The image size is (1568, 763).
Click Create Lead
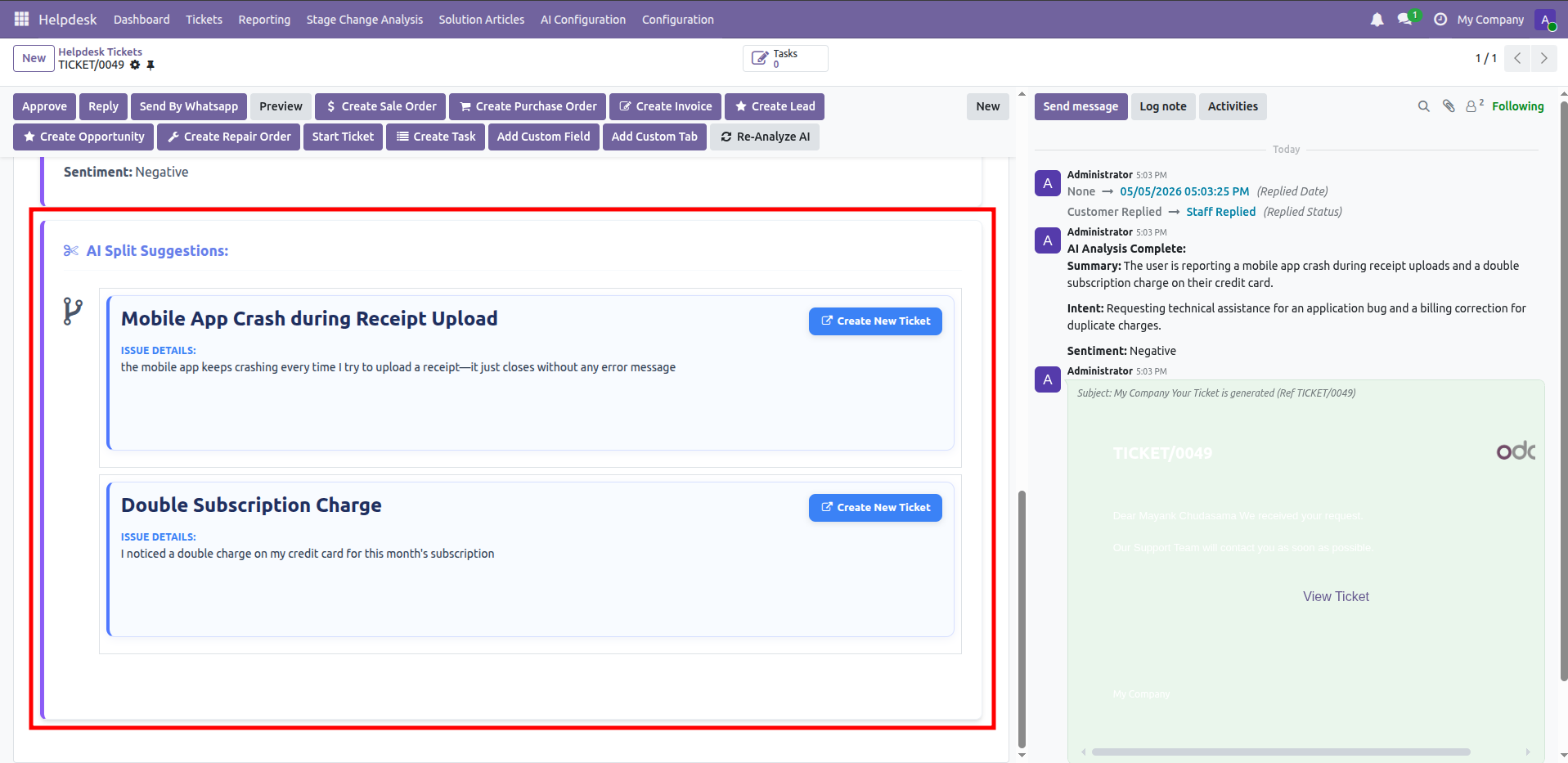(775, 106)
